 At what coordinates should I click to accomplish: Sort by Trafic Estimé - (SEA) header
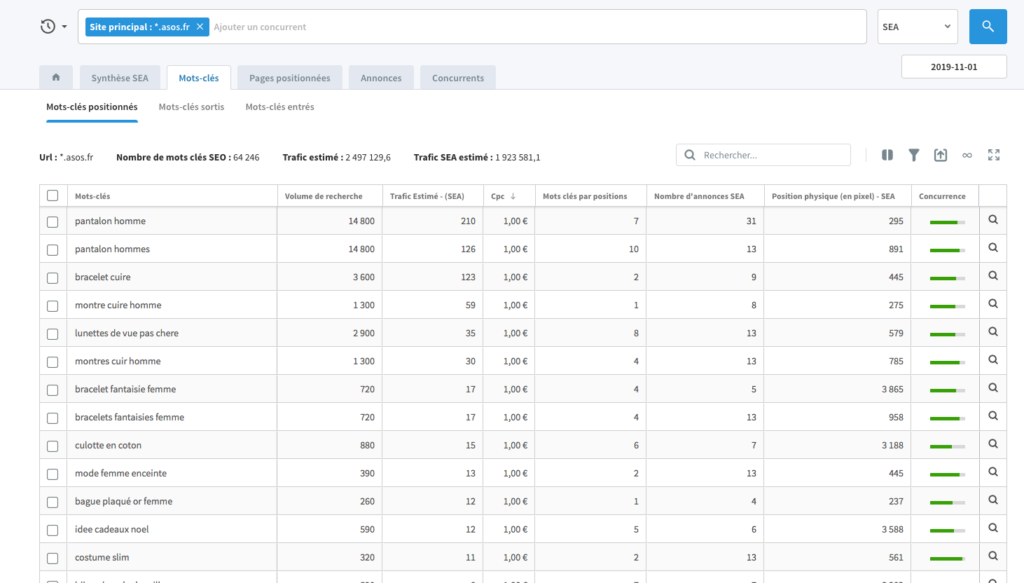(427, 196)
